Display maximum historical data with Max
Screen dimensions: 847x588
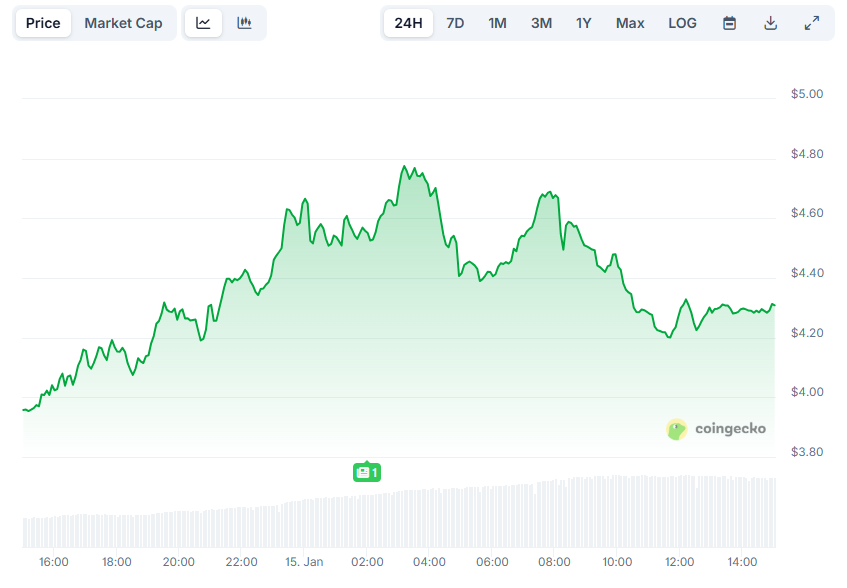point(629,22)
